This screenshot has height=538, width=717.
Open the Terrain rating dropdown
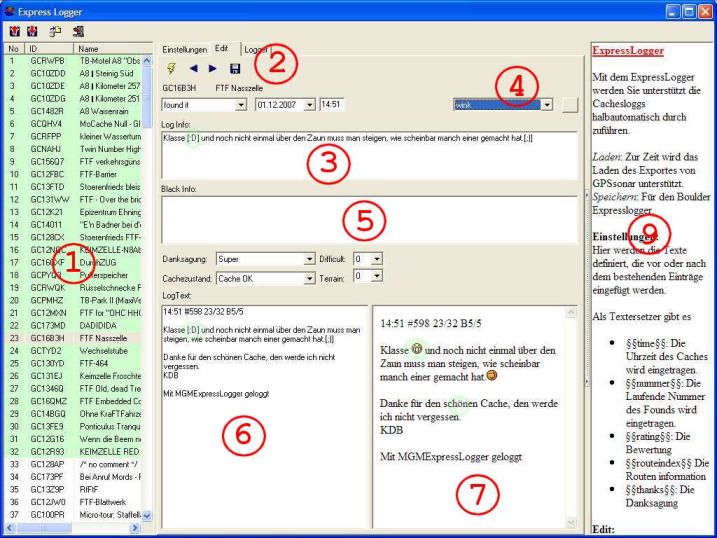377,276
